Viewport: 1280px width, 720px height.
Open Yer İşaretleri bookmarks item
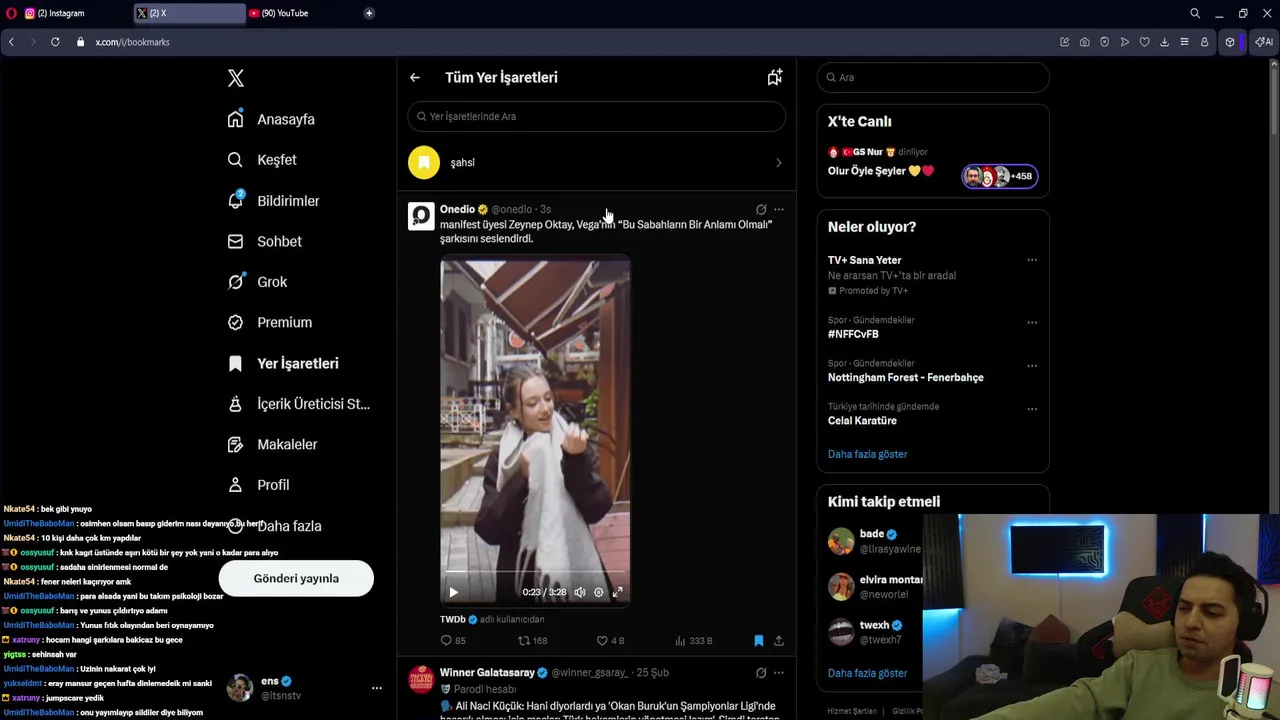coord(283,363)
